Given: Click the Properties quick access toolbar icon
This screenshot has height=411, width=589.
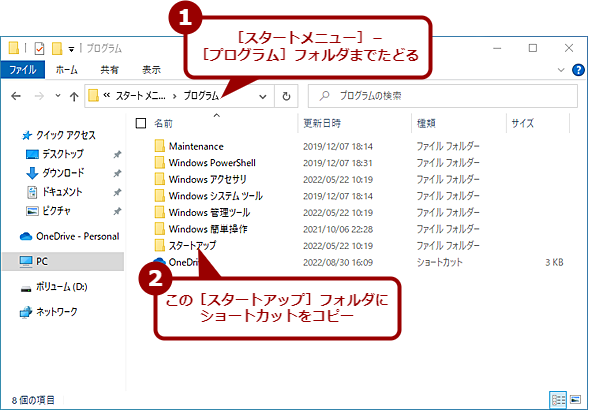Looking at the screenshot, I should point(39,48).
